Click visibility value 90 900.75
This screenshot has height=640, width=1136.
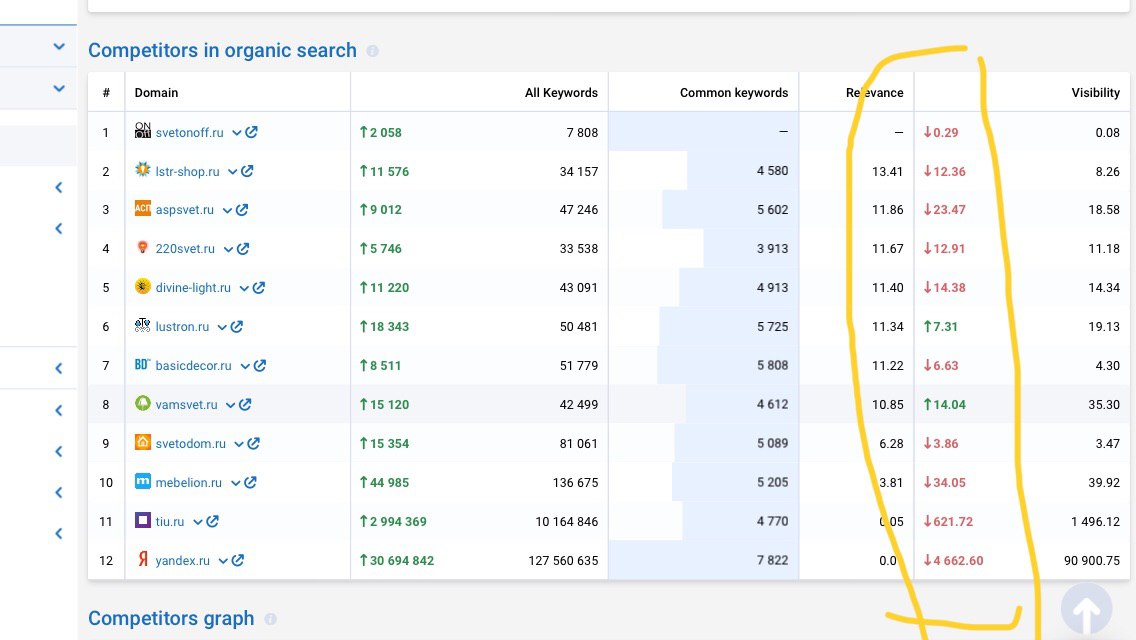tap(1092, 561)
